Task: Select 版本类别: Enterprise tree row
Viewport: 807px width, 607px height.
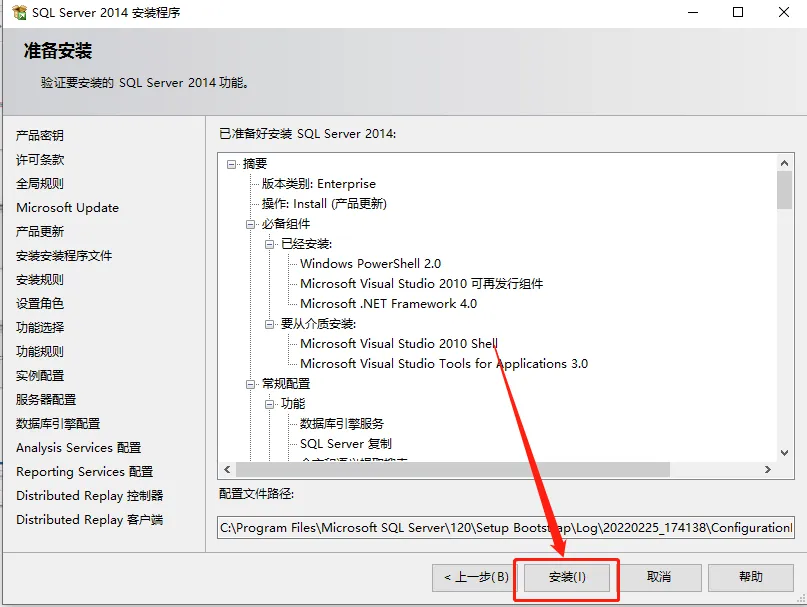Action: coord(319,184)
